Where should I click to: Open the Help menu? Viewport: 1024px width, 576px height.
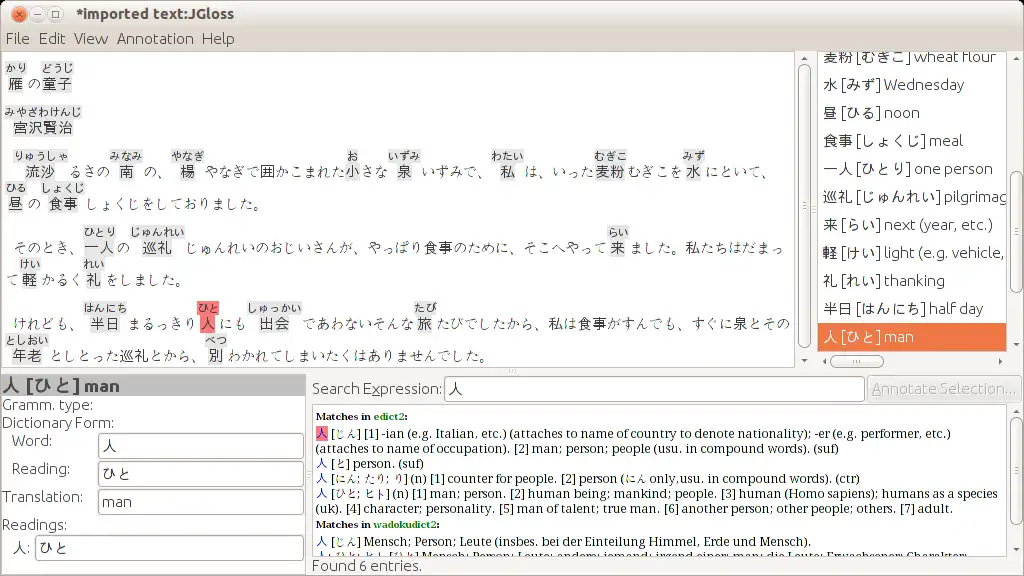pos(217,39)
